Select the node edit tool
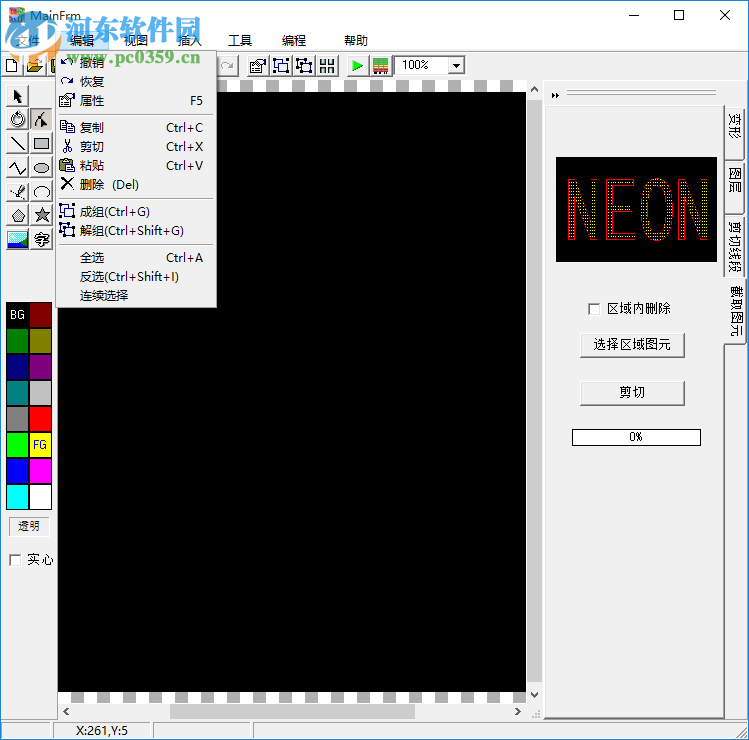The height and width of the screenshot is (740, 749). 41,119
